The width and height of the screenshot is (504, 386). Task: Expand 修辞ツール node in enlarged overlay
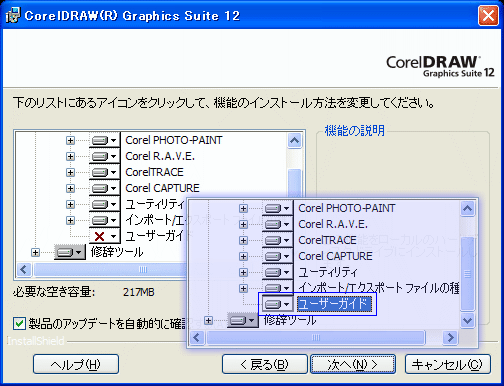pos(209,320)
